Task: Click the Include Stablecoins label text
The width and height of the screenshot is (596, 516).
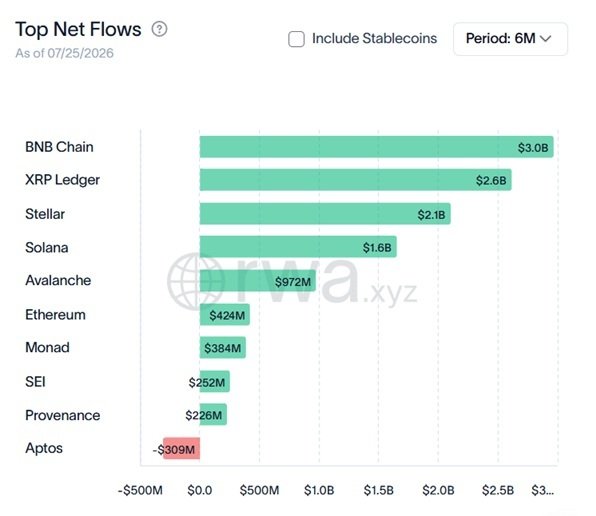Action: point(374,39)
